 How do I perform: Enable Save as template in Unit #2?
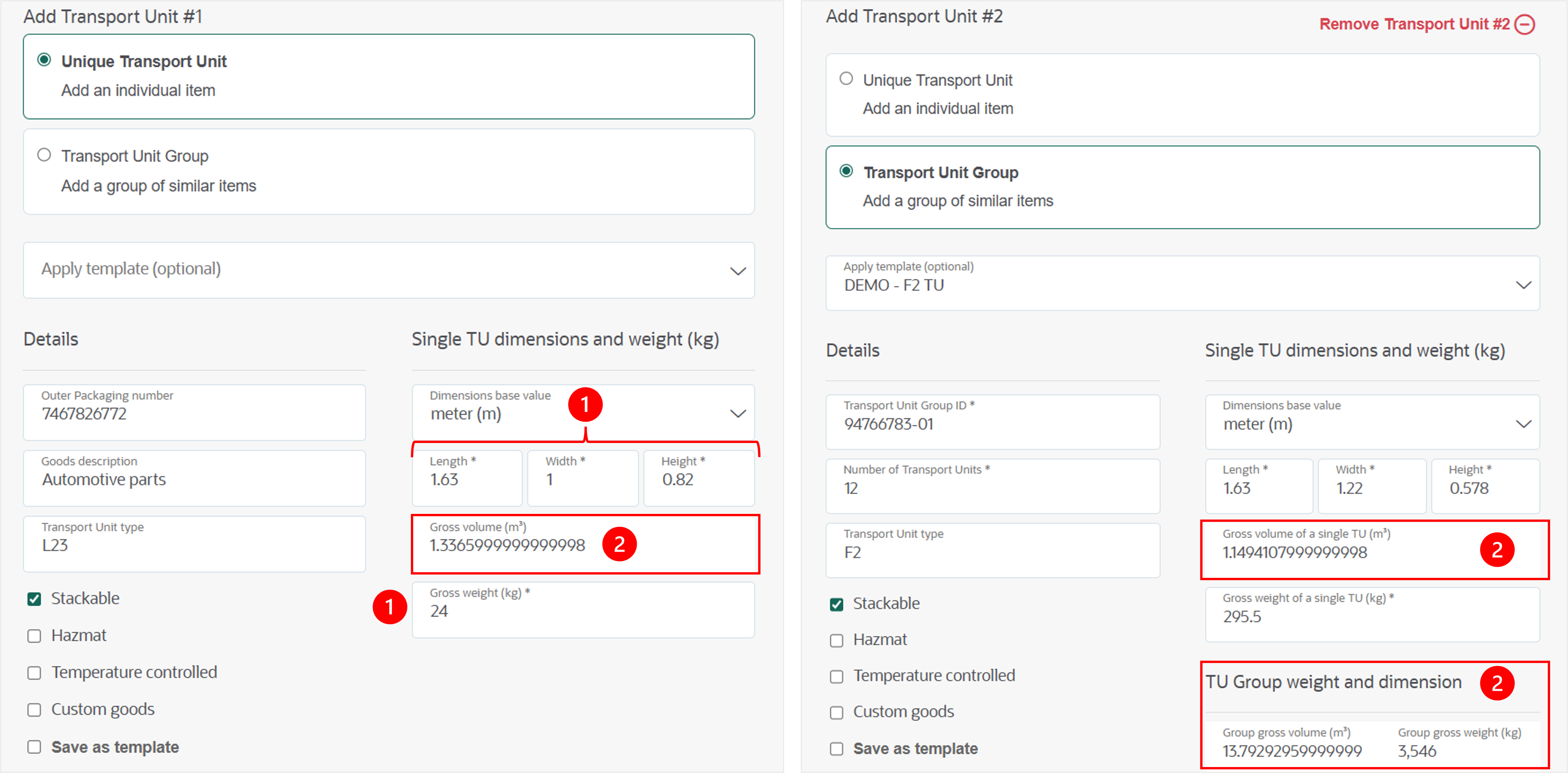click(x=836, y=749)
